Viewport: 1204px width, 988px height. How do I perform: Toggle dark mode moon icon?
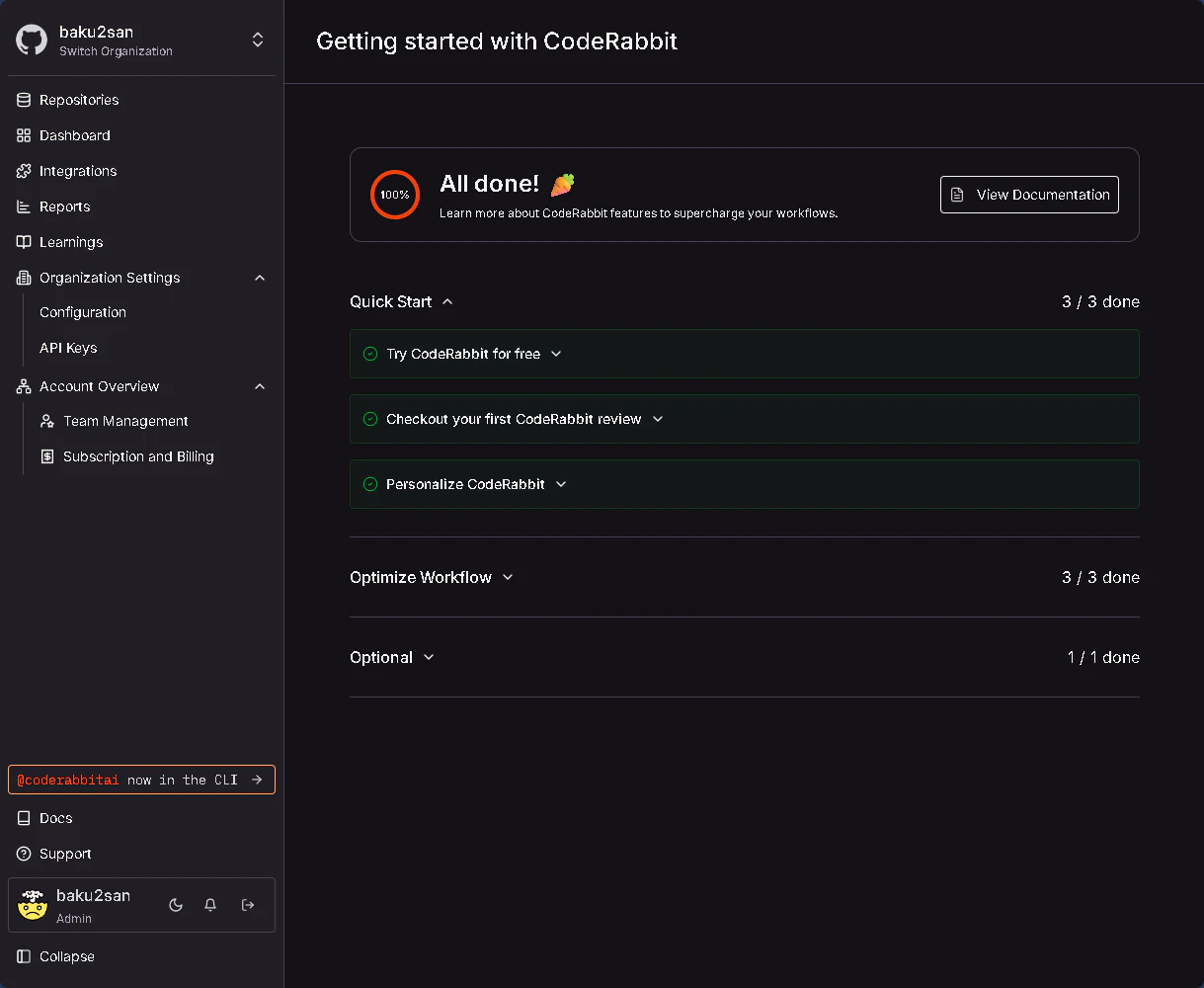click(x=176, y=905)
